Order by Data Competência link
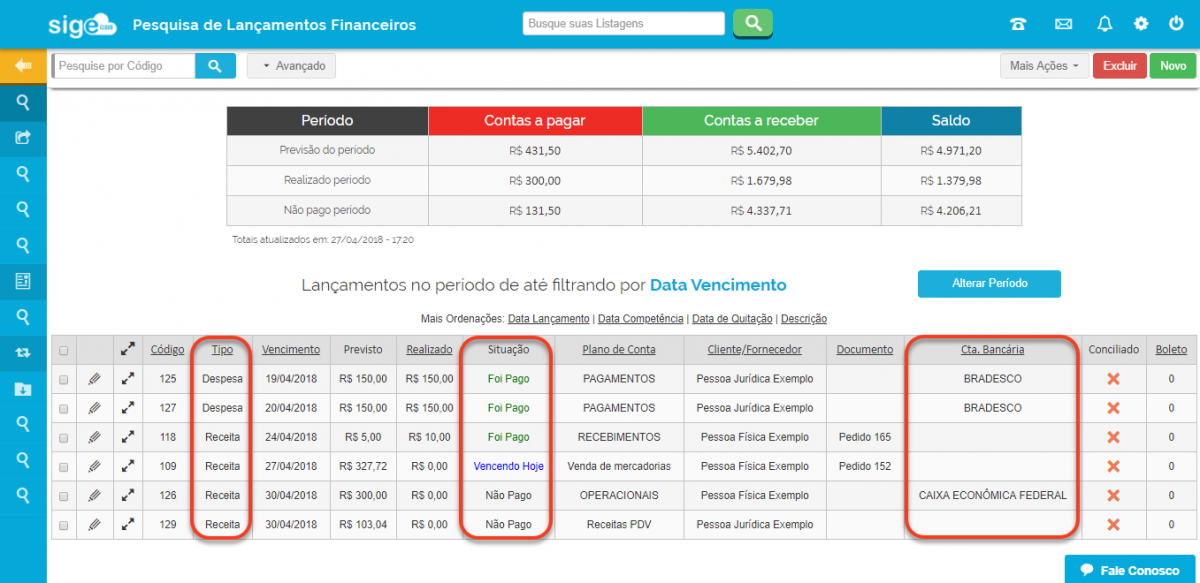This screenshot has height=583, width=1200. click(641, 319)
